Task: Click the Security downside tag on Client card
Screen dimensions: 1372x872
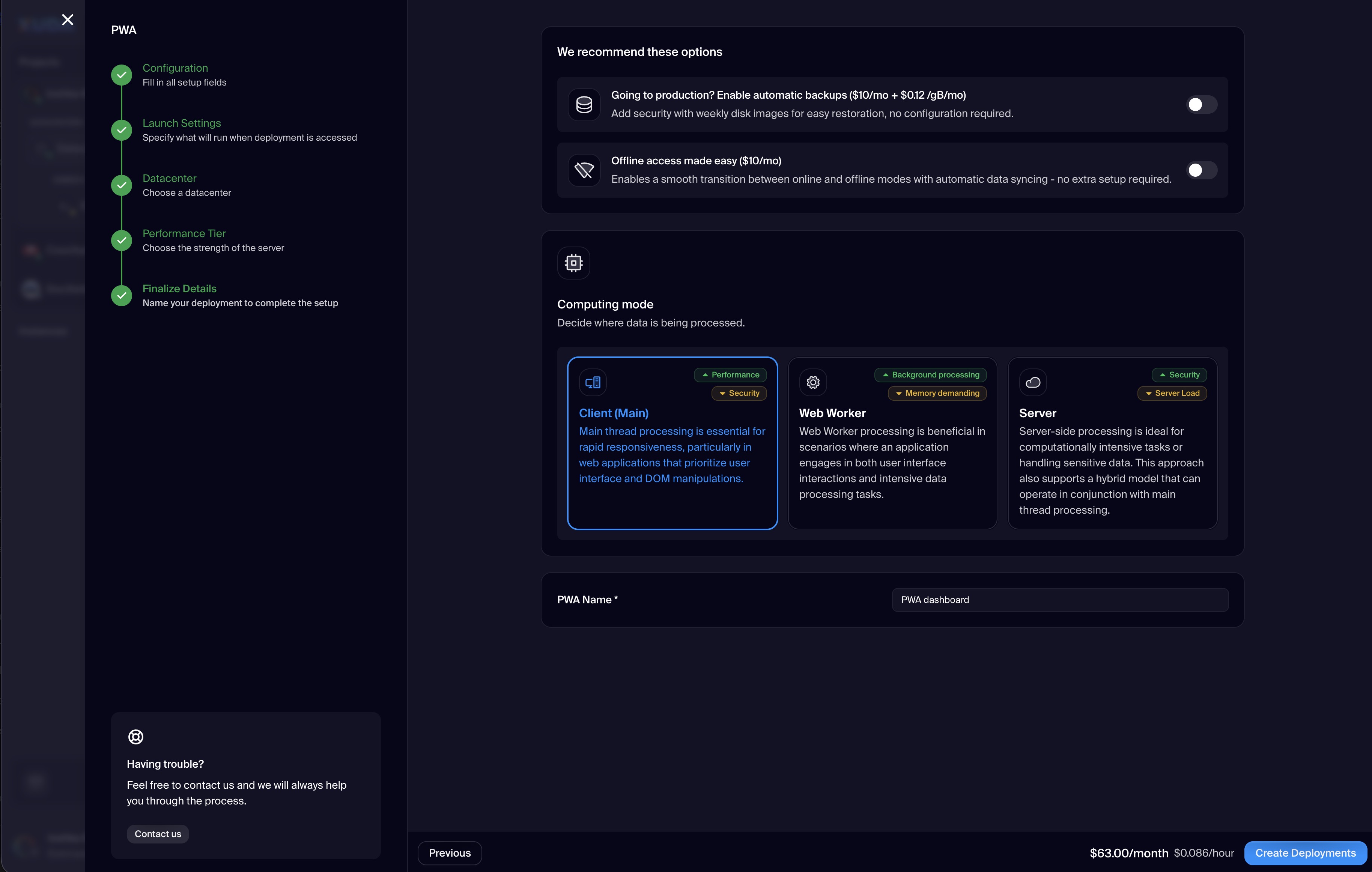Action: pyautogui.click(x=739, y=393)
